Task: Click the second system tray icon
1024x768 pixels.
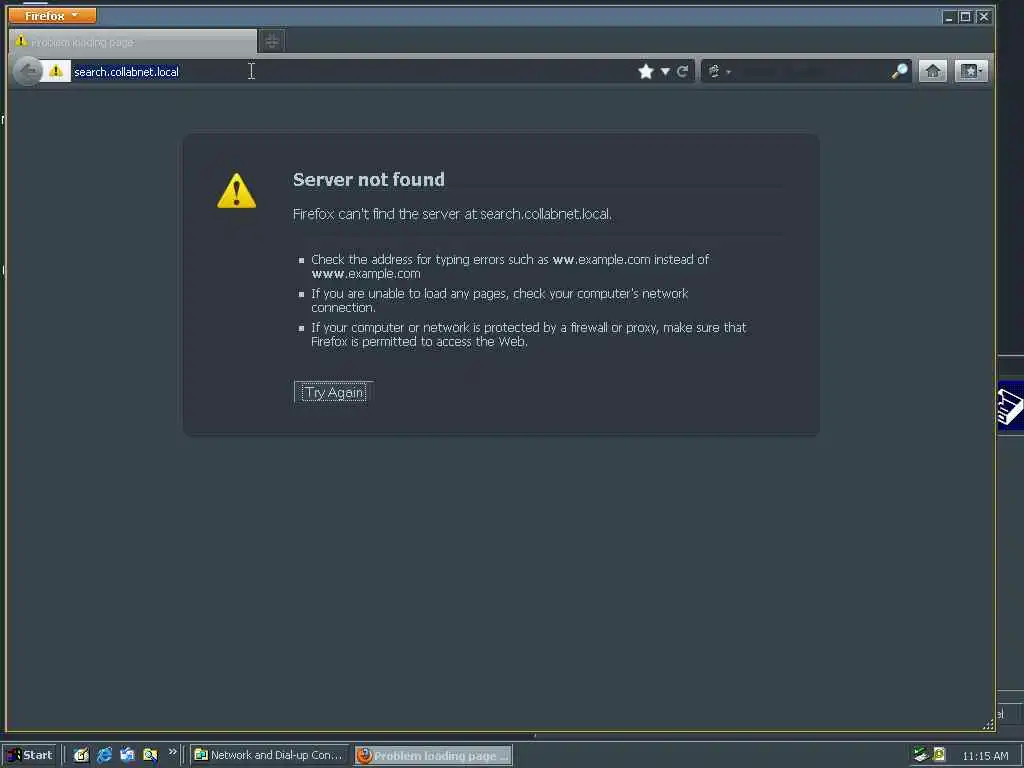Action: click(939, 754)
